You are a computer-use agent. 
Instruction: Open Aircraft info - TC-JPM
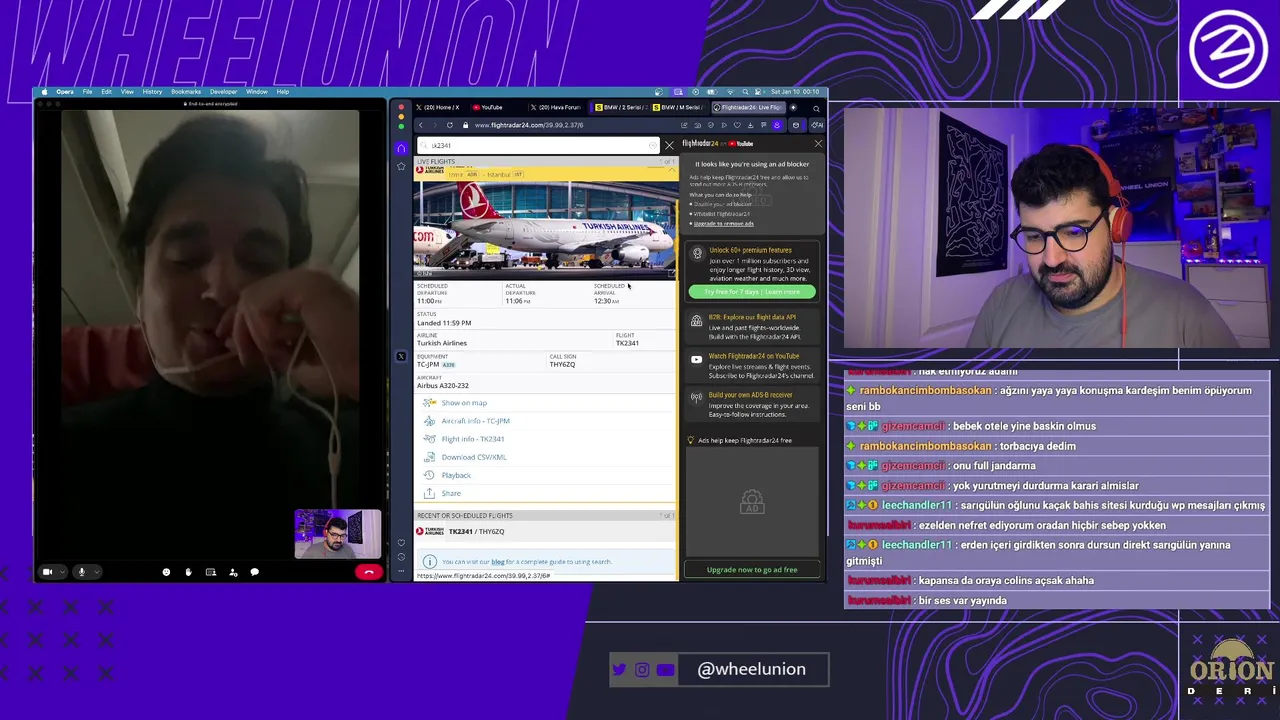tap(475, 421)
